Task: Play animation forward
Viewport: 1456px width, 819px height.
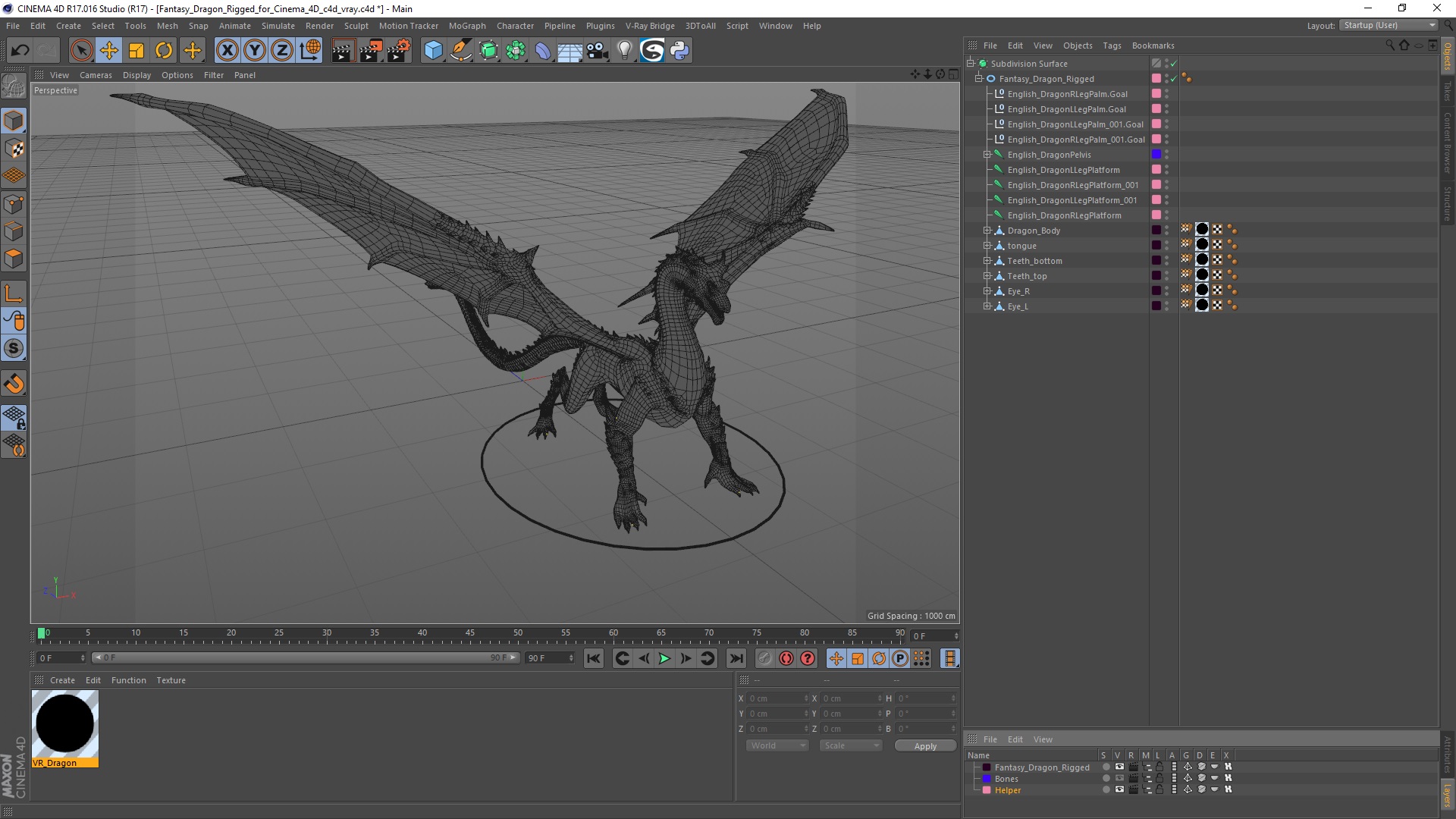Action: pos(664,658)
